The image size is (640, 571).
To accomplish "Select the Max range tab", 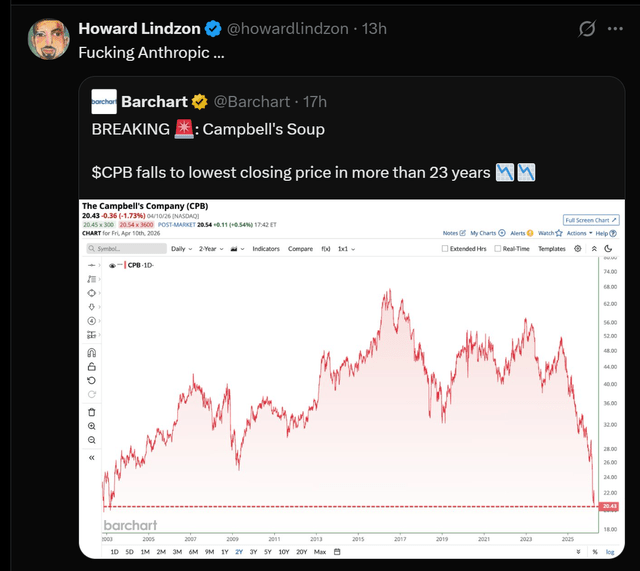I will [320, 551].
